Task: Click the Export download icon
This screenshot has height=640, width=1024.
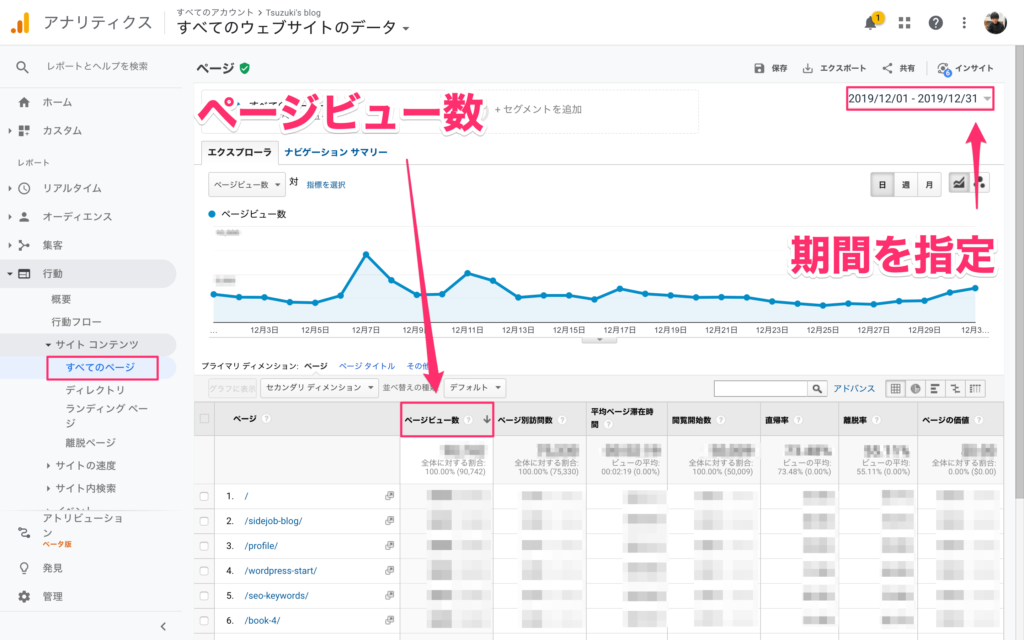Action: (808, 68)
